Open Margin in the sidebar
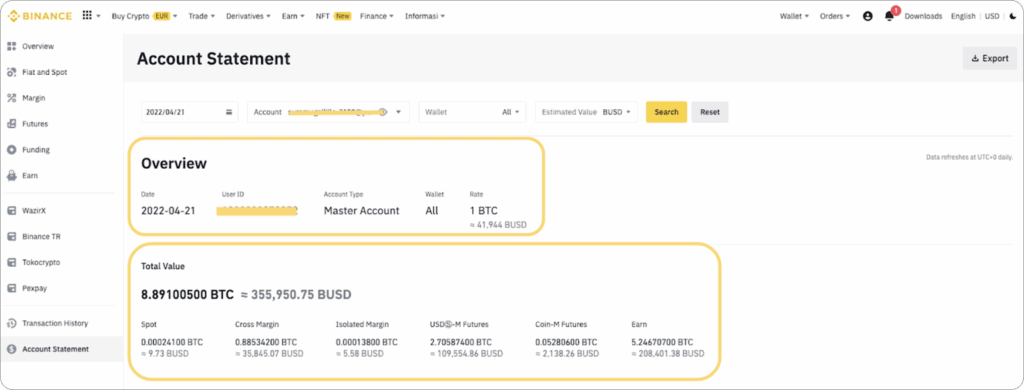The image size is (1024, 390). coord(34,98)
